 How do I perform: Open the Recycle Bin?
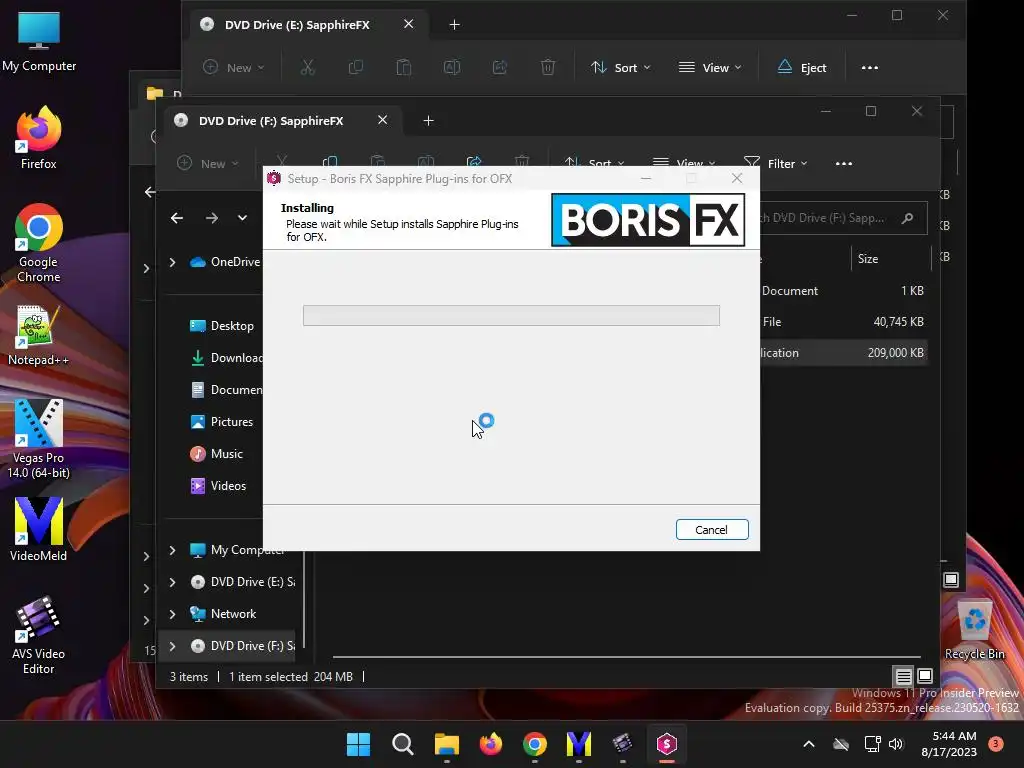pyautogui.click(x=974, y=630)
